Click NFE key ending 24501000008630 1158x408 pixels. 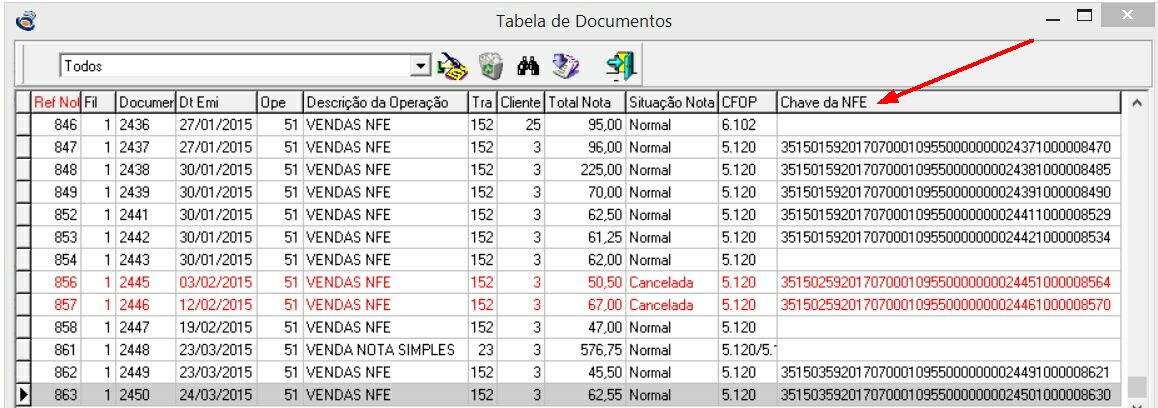tap(945, 395)
